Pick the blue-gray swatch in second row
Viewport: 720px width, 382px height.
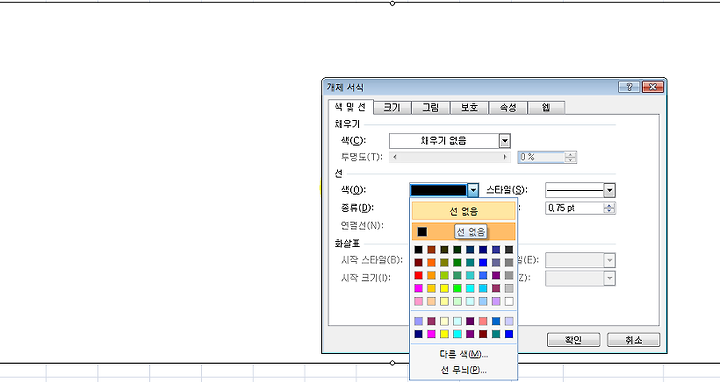496,263
